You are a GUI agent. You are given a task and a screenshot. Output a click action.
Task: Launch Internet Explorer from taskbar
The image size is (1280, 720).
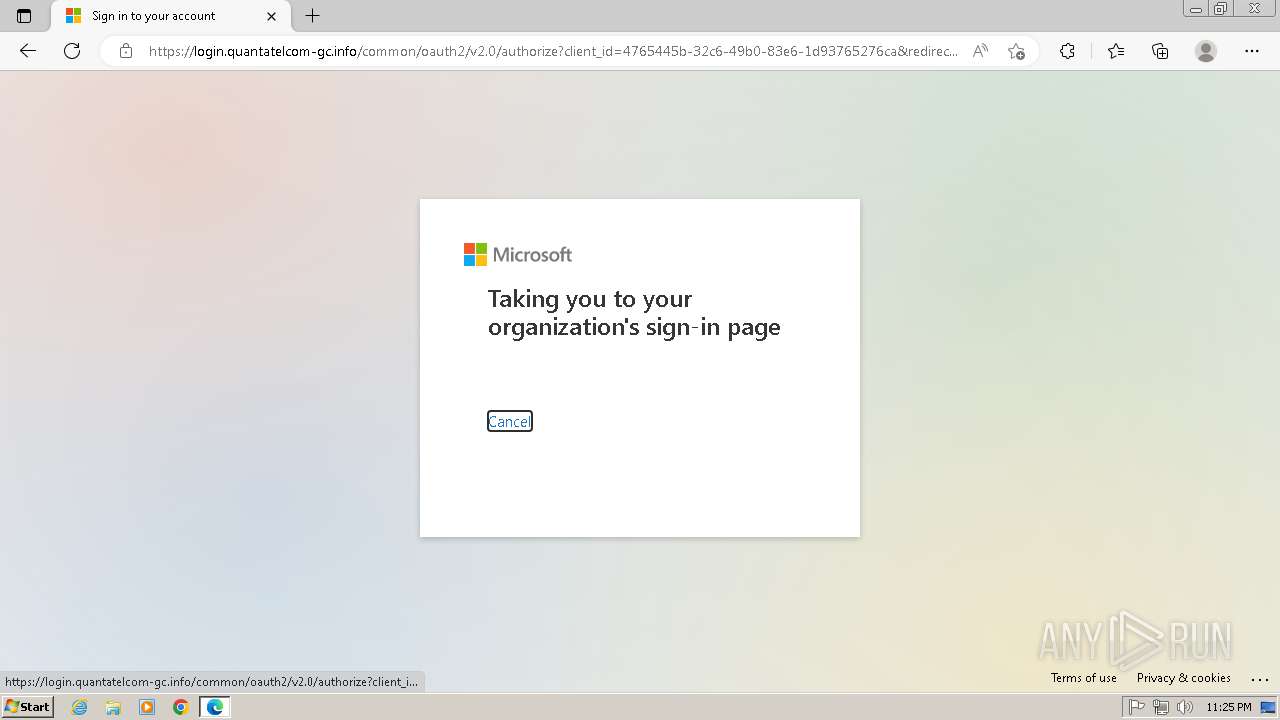tap(80, 707)
